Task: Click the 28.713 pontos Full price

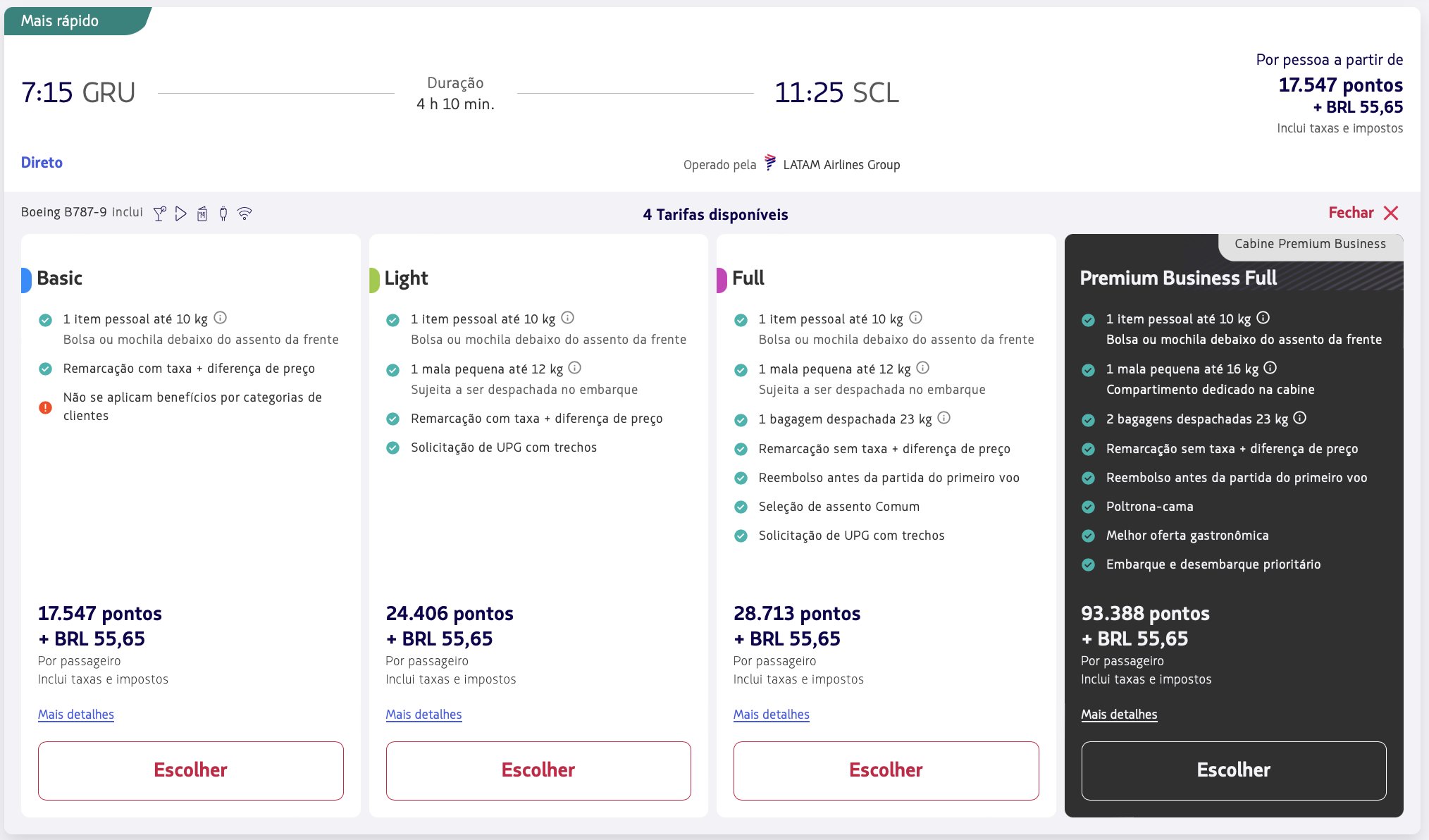Action: coord(797,614)
